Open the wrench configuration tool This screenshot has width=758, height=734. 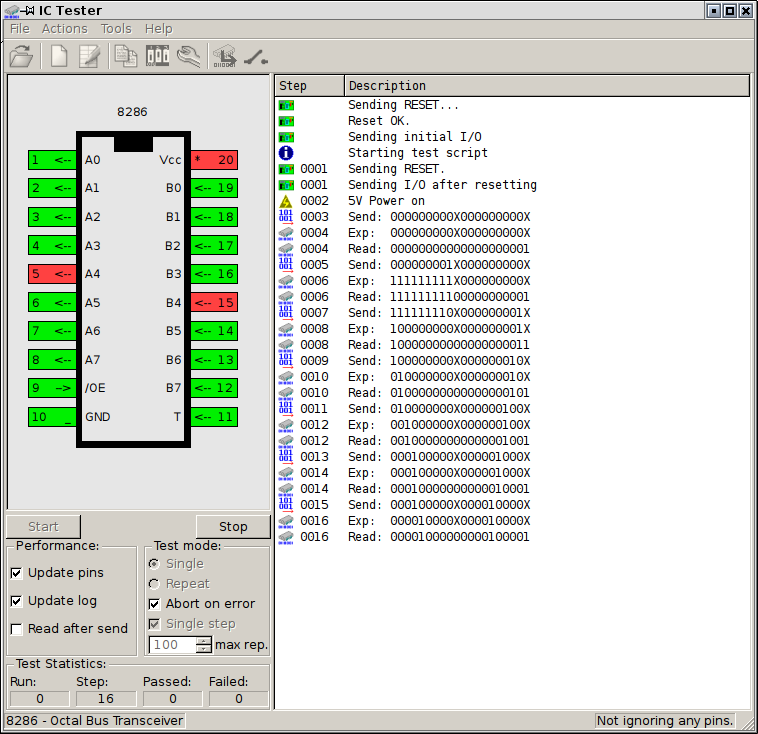coord(189,57)
